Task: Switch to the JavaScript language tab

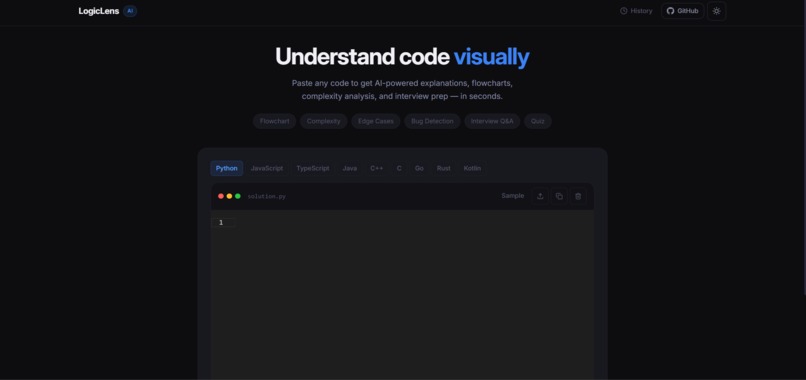Action: coord(267,168)
